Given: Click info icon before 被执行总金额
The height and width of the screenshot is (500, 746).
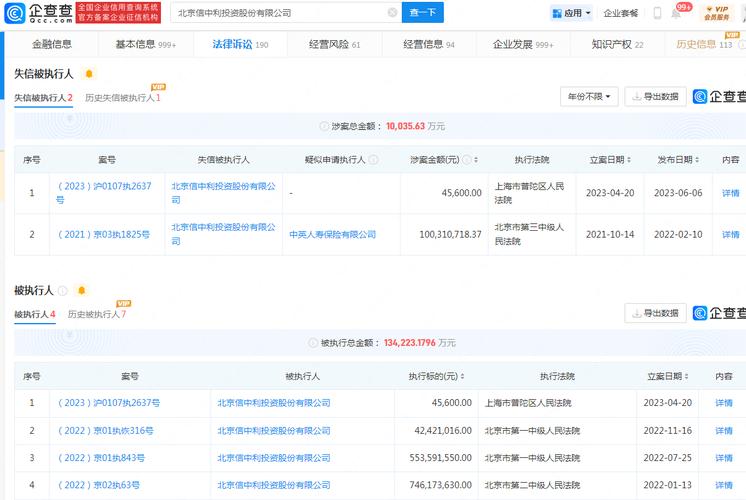Looking at the screenshot, I should [x=313, y=343].
